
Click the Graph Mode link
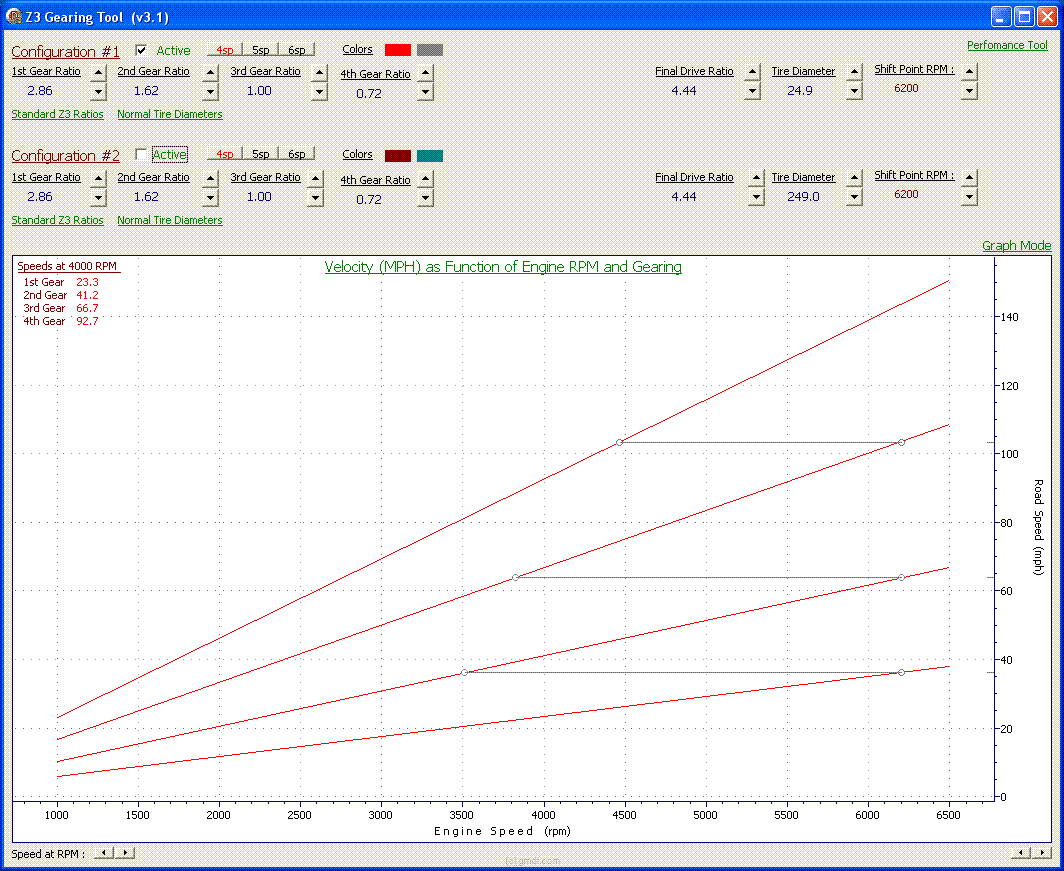pos(1016,245)
